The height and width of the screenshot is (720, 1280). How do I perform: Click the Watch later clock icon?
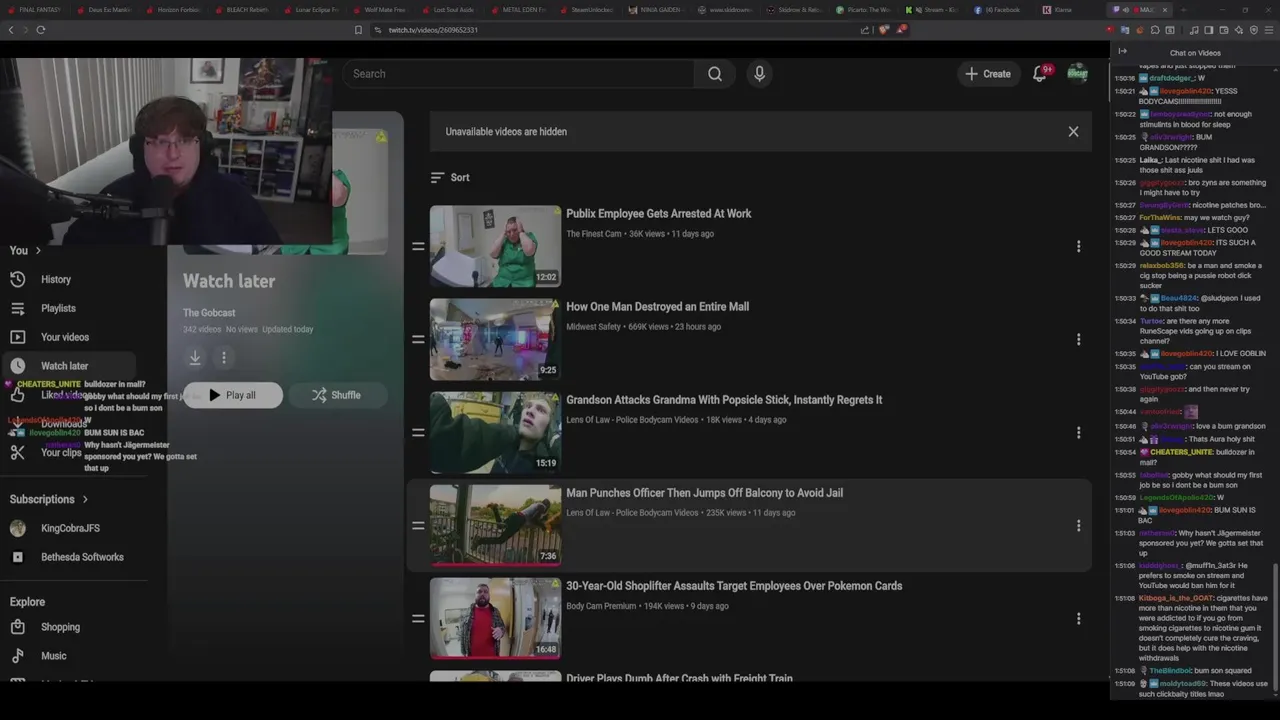point(17,366)
